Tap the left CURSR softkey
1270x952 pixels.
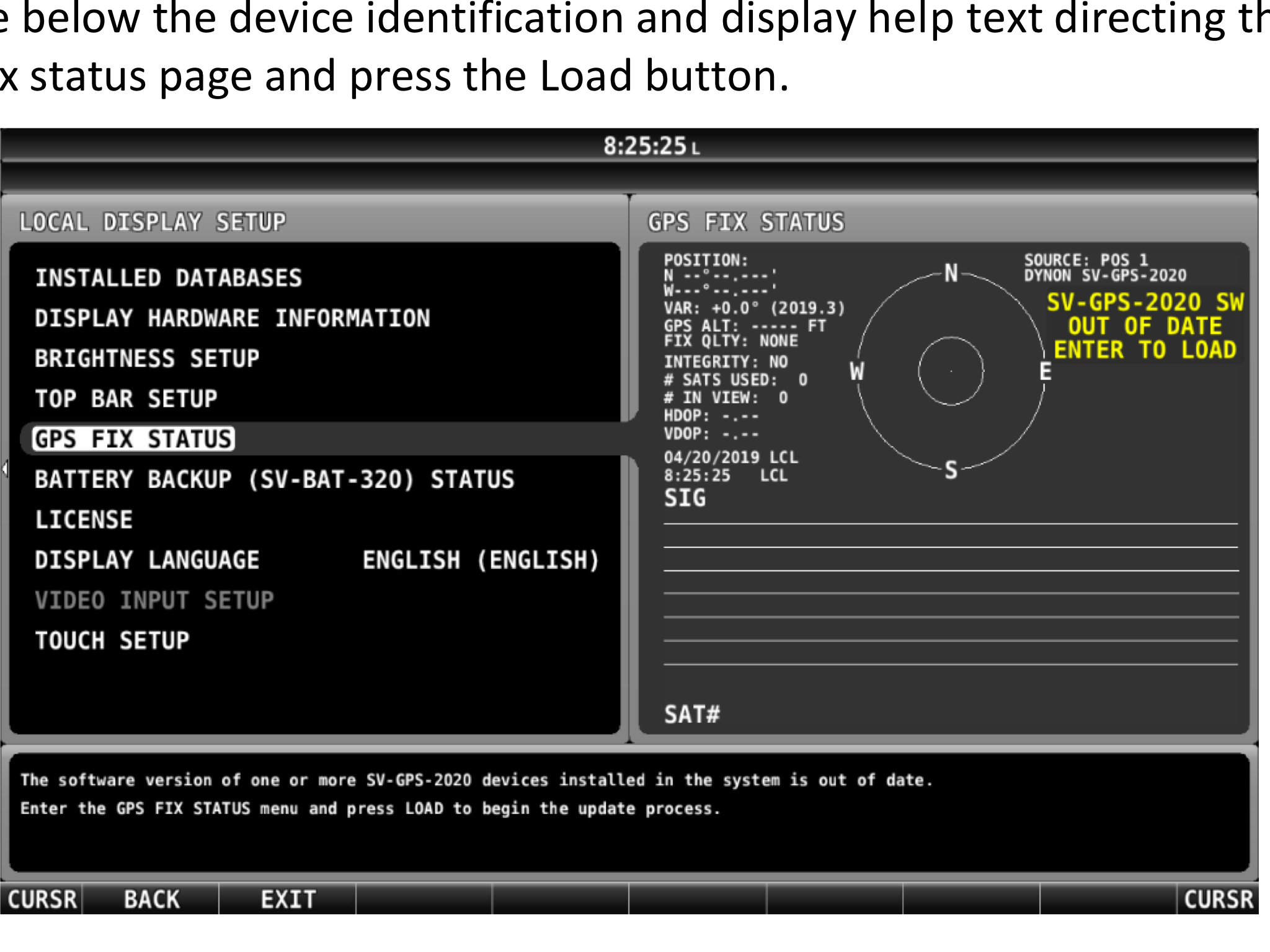[x=42, y=899]
